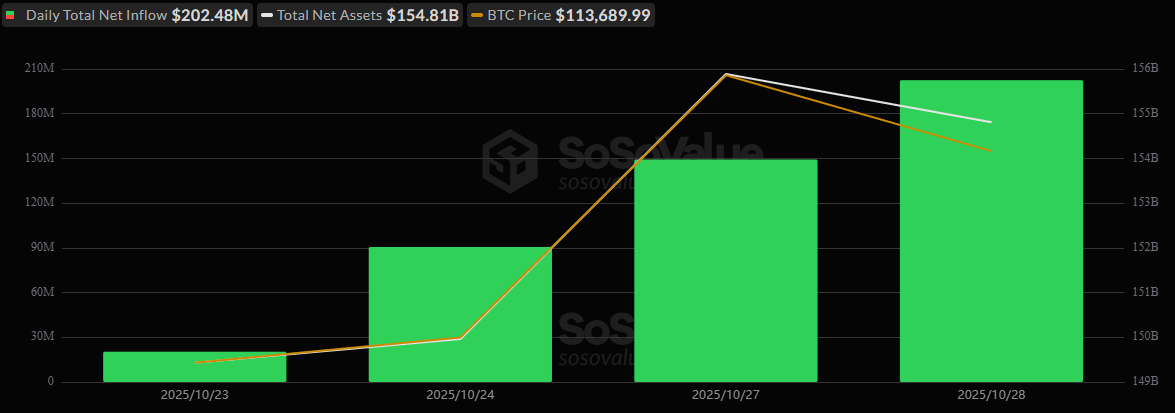
Task: Select the green bar for 2025/10/24
Action: 460,314
